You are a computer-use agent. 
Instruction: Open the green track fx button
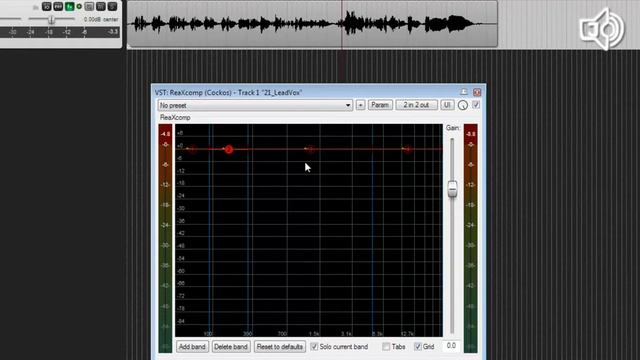(70, 7)
